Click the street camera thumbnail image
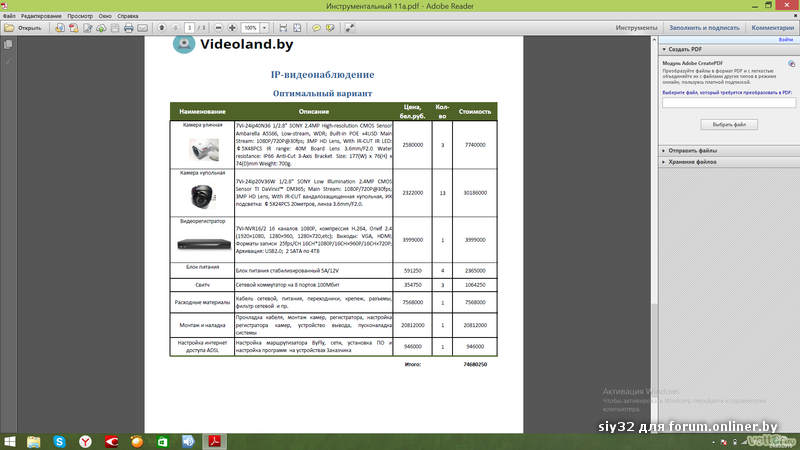This screenshot has width=800, height=450. point(204,149)
